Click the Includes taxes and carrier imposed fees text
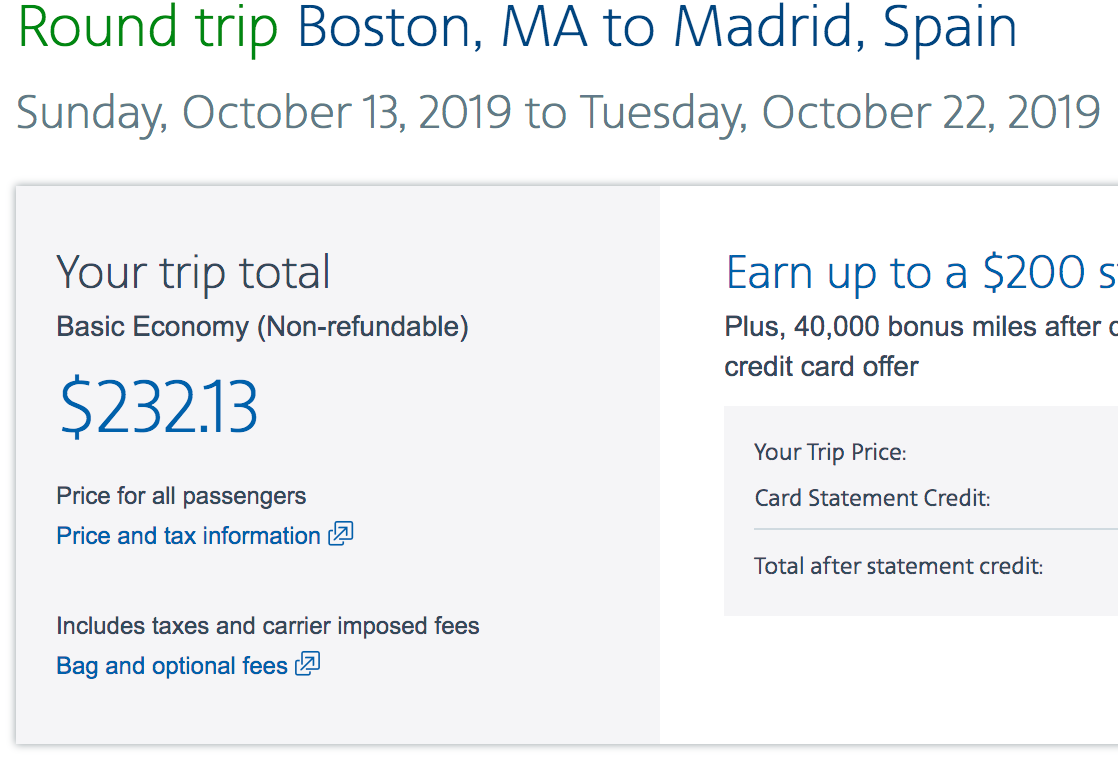 (x=268, y=627)
